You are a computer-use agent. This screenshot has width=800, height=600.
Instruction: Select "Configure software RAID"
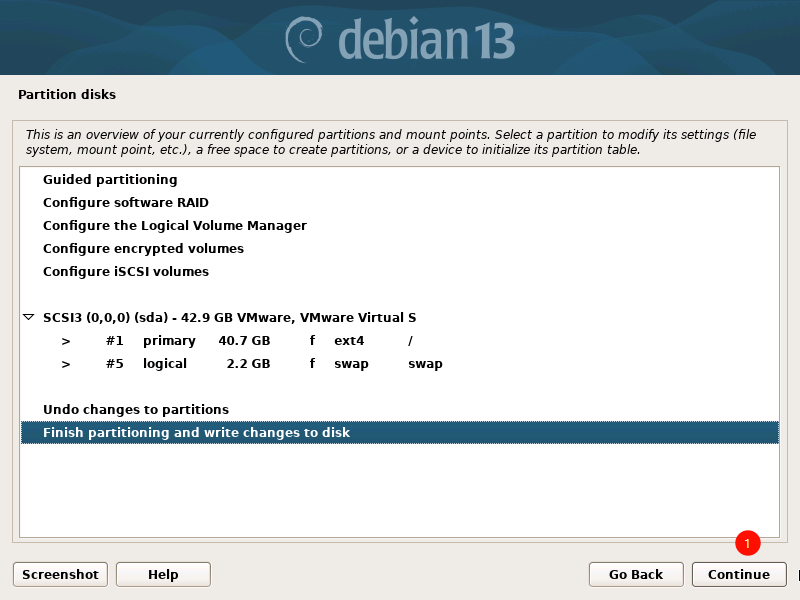125,202
